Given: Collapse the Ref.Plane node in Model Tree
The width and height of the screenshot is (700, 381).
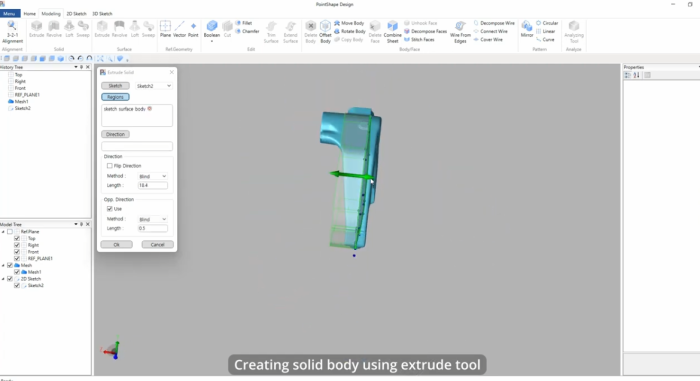Looking at the screenshot, I should coord(3,232).
